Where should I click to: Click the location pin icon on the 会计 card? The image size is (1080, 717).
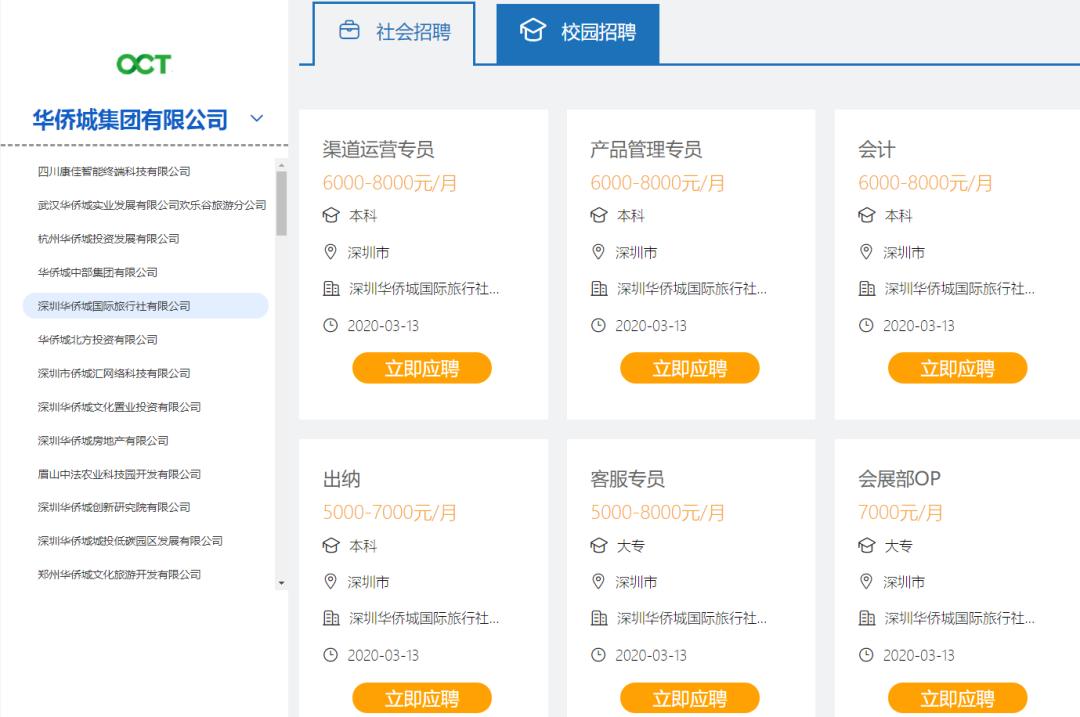tap(866, 252)
